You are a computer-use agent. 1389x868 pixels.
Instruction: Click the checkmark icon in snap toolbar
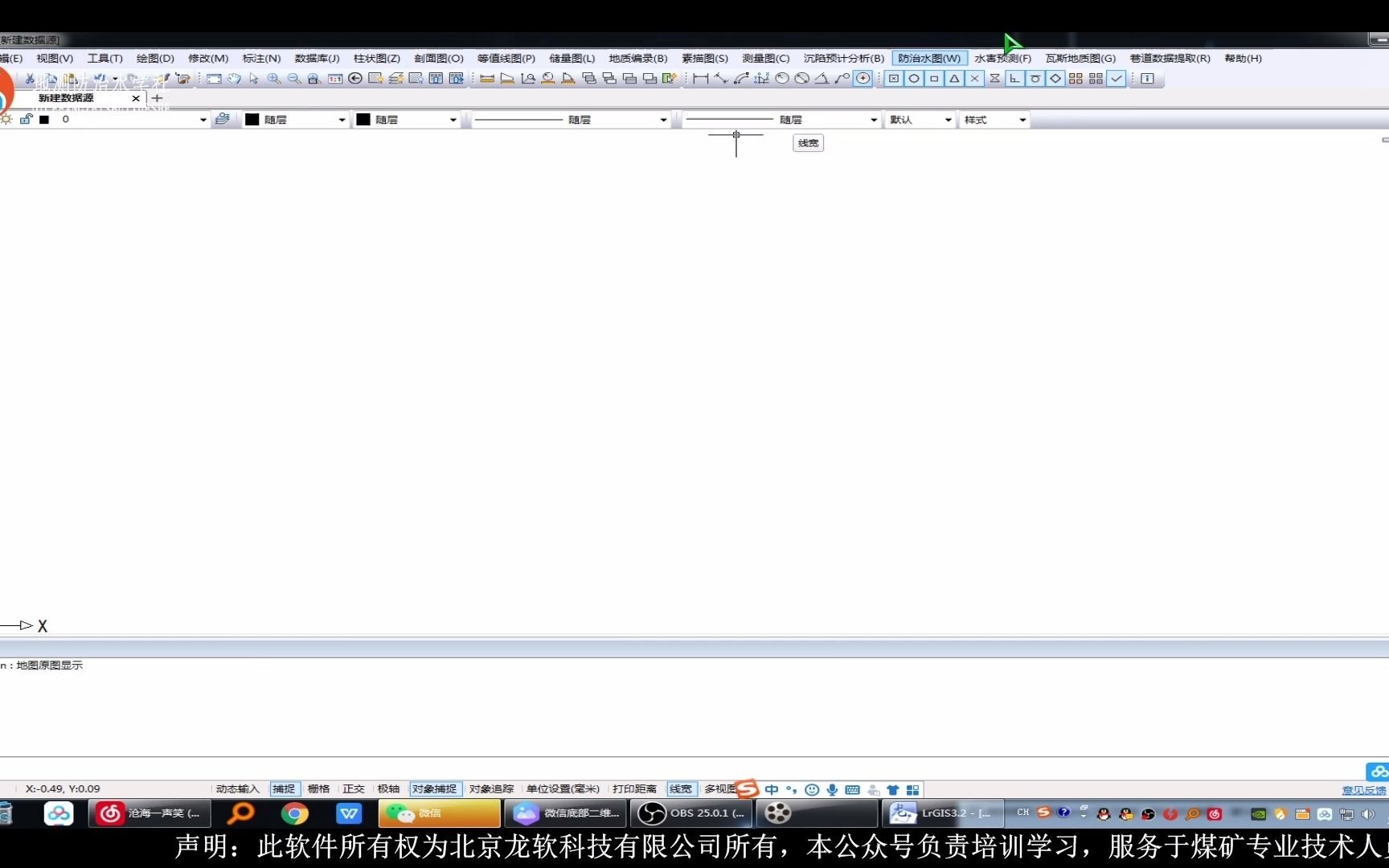[x=1117, y=79]
